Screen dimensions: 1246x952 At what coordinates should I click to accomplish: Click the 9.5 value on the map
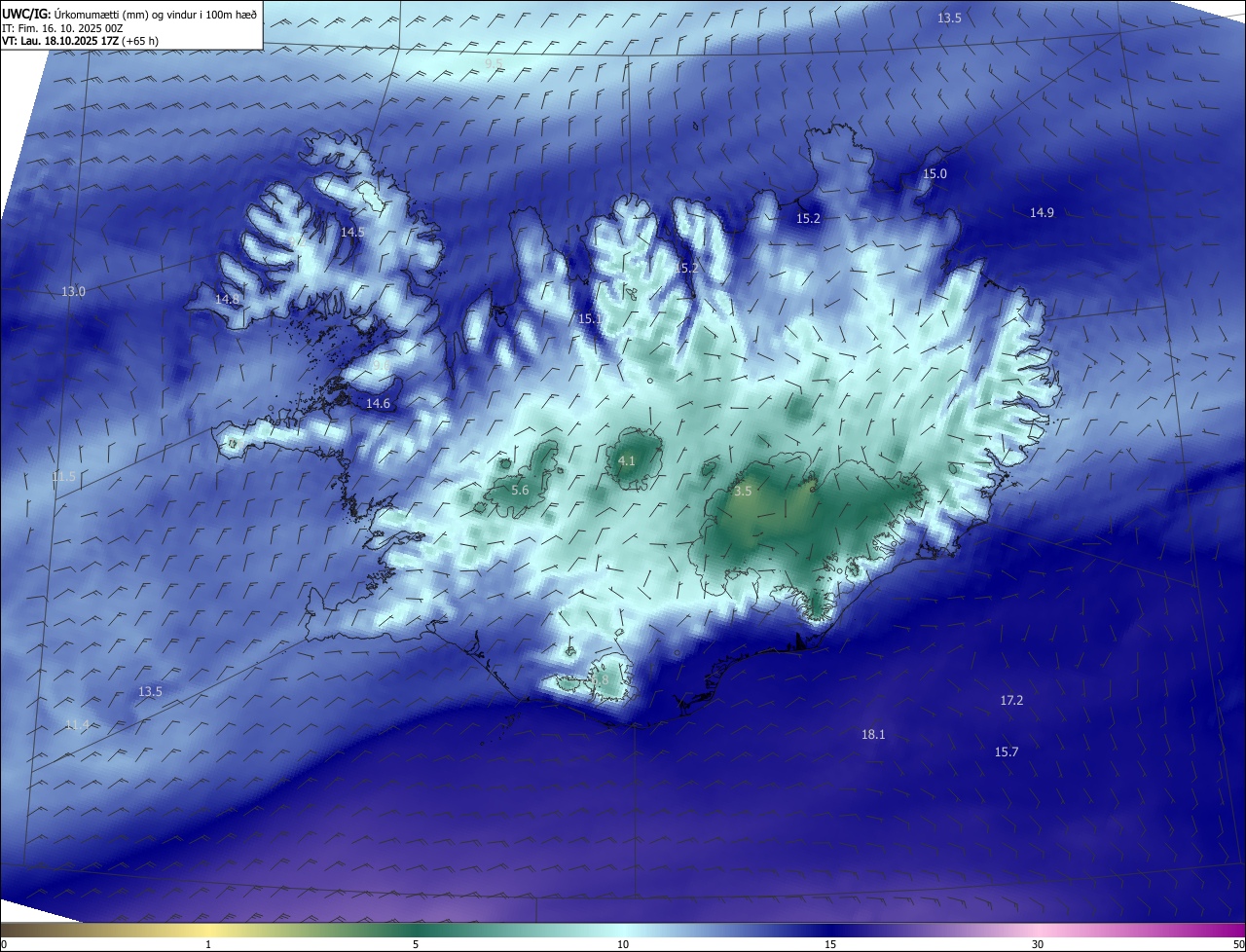click(494, 63)
